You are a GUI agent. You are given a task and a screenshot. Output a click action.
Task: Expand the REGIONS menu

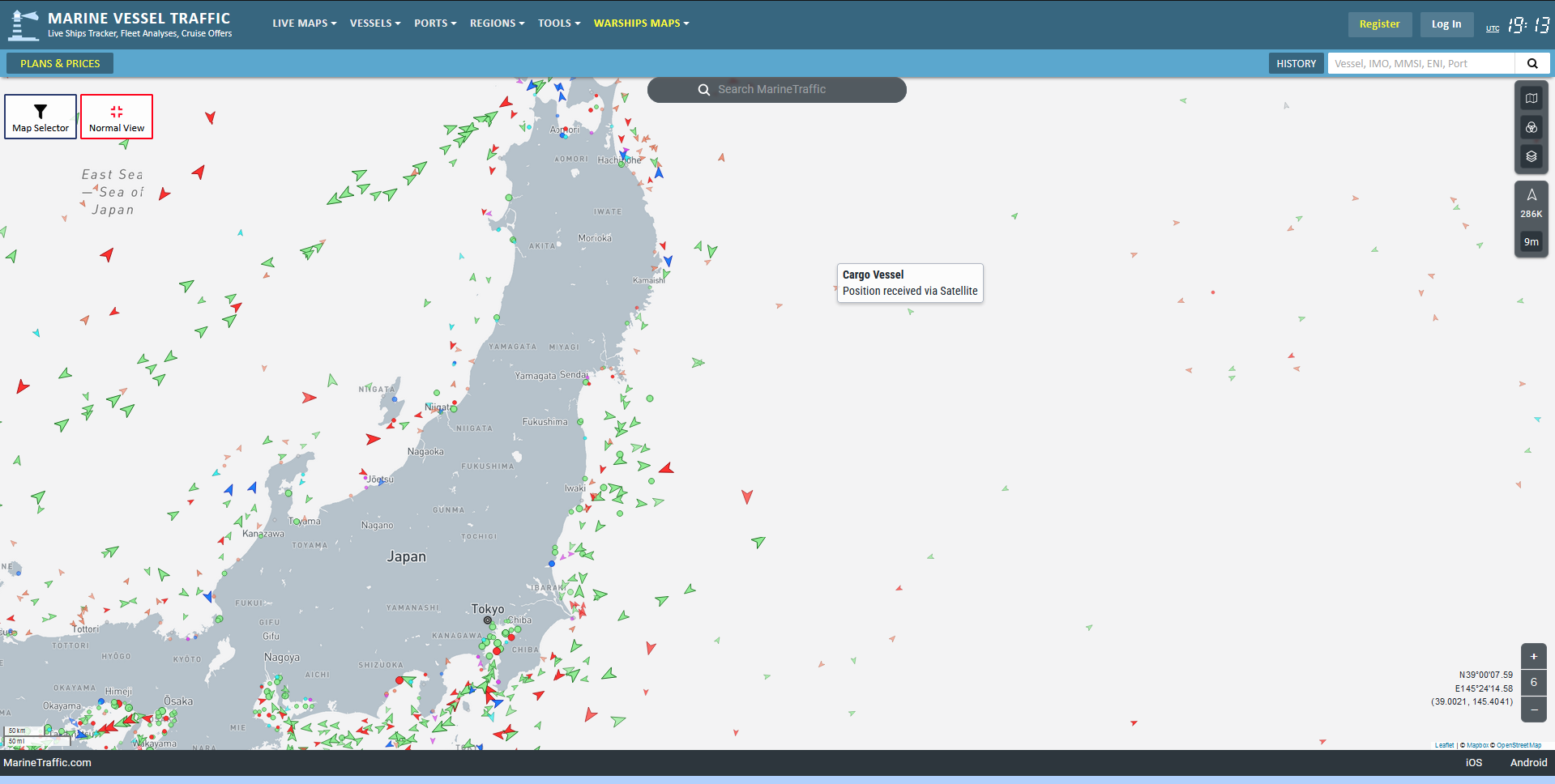click(497, 23)
